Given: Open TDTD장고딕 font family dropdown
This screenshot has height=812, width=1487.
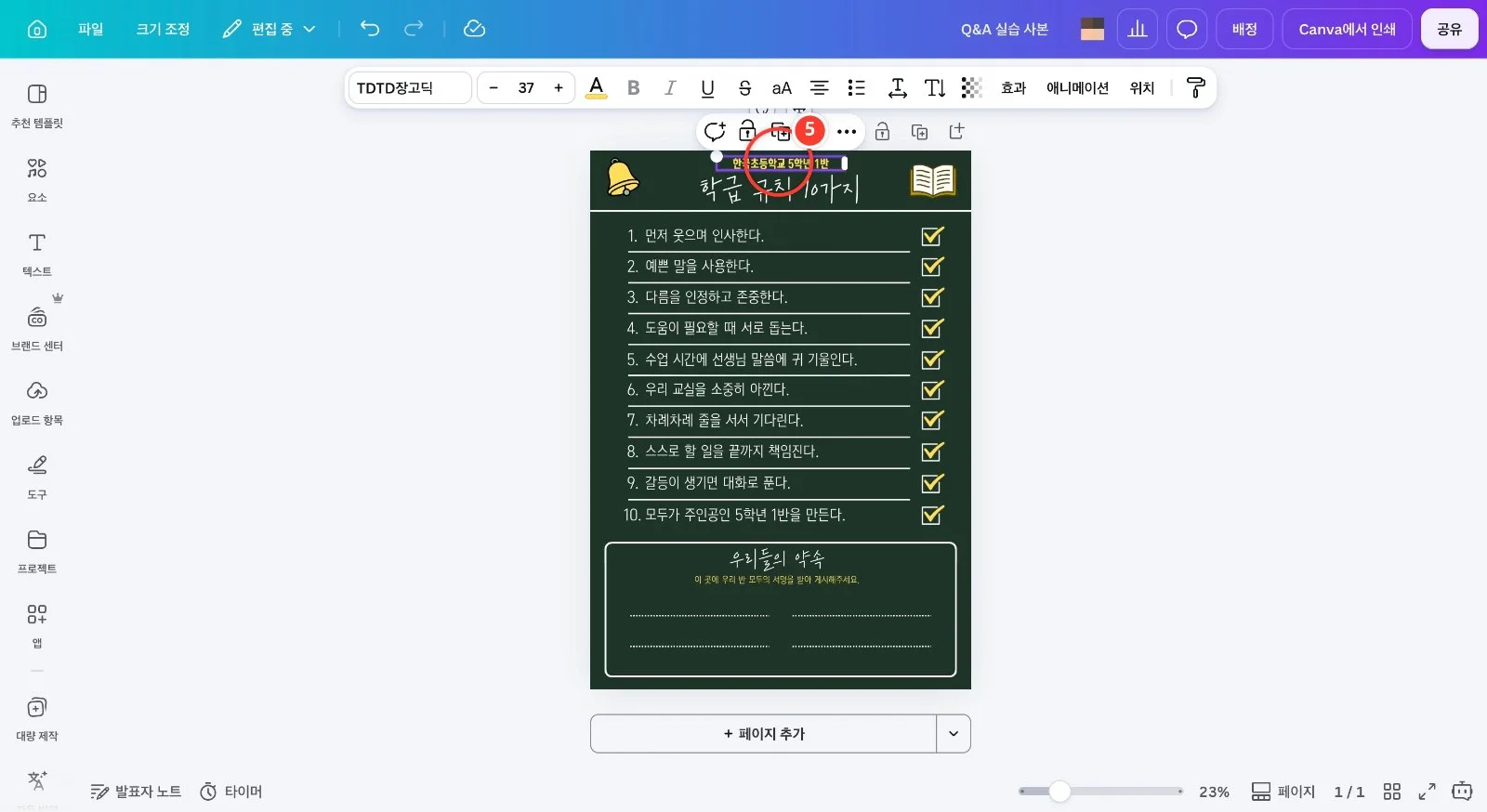Looking at the screenshot, I should coord(410,87).
